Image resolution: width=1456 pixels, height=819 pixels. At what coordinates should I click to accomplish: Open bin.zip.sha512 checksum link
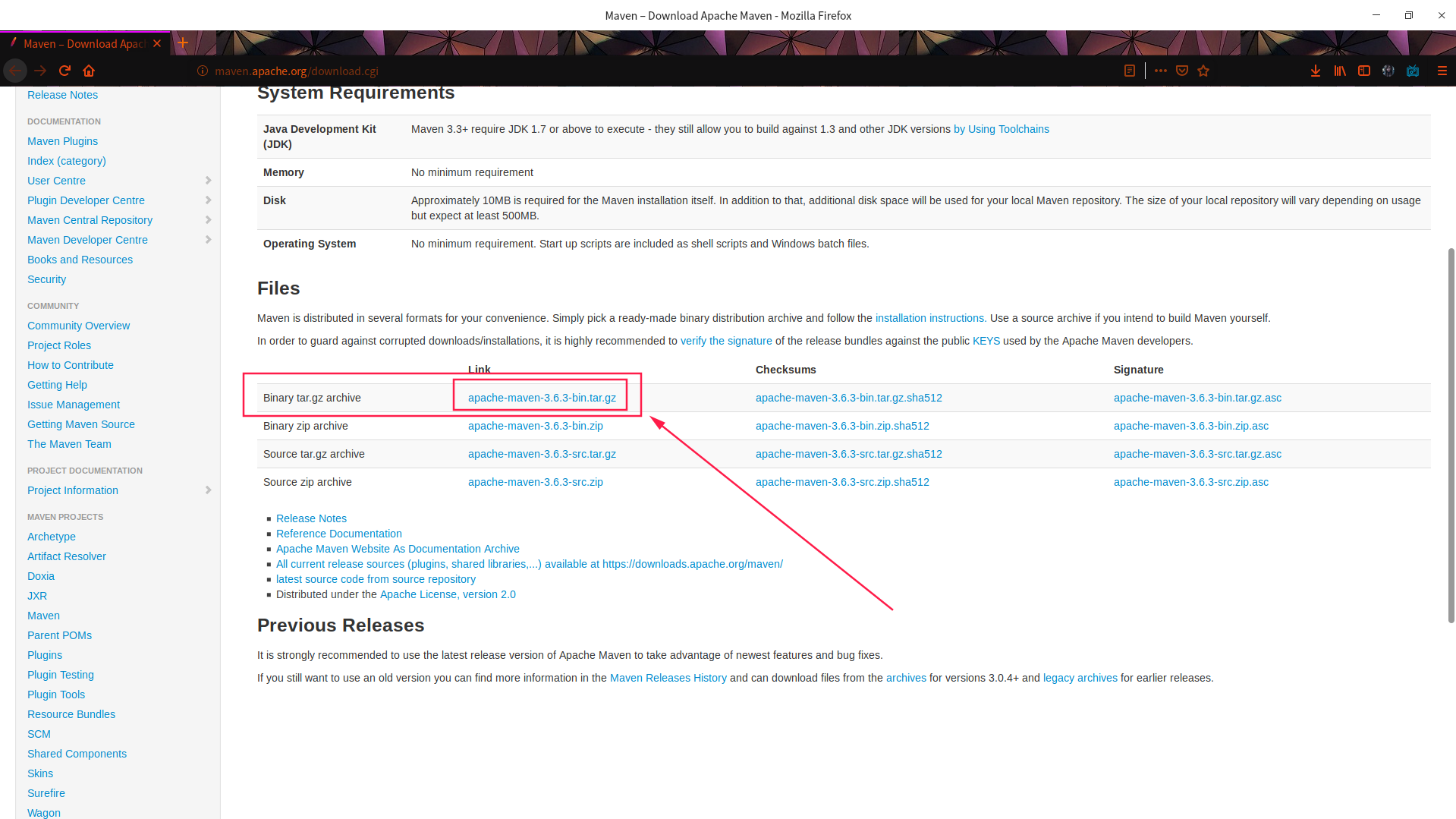(842, 426)
